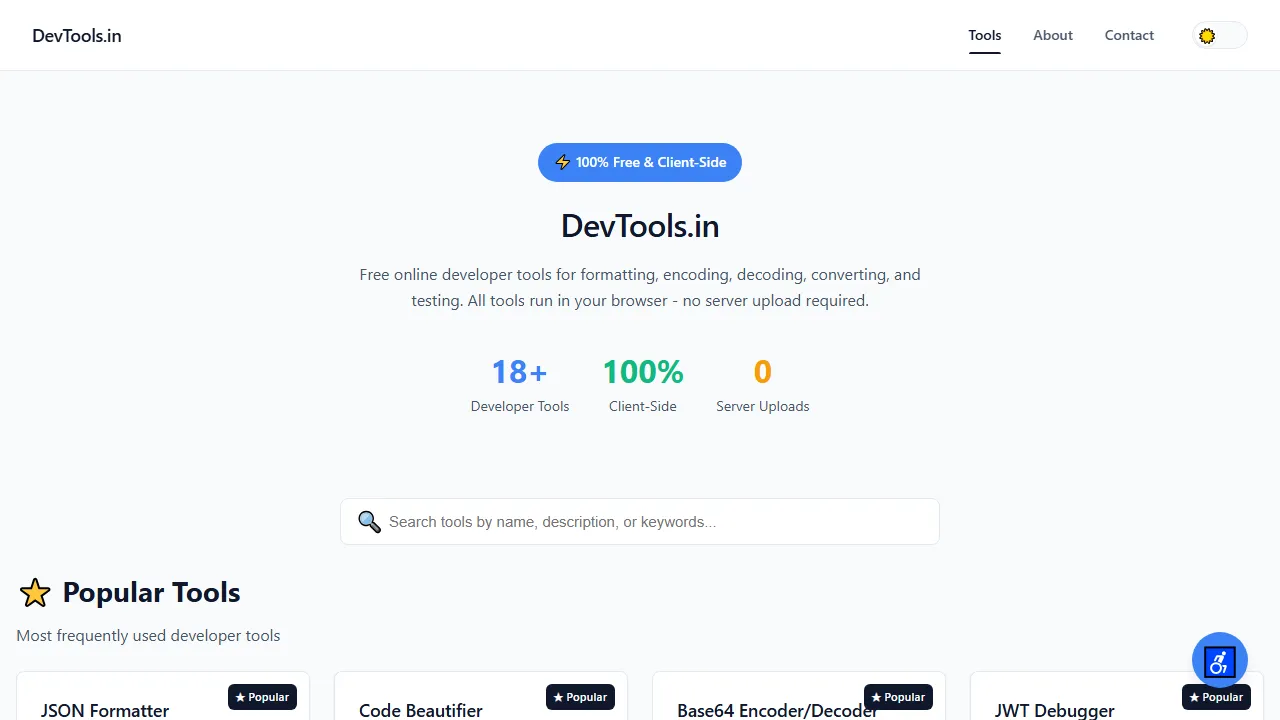The height and width of the screenshot is (720, 1280).
Task: Click the Popular star badge on JWT Debugger
Action: (x=1216, y=697)
